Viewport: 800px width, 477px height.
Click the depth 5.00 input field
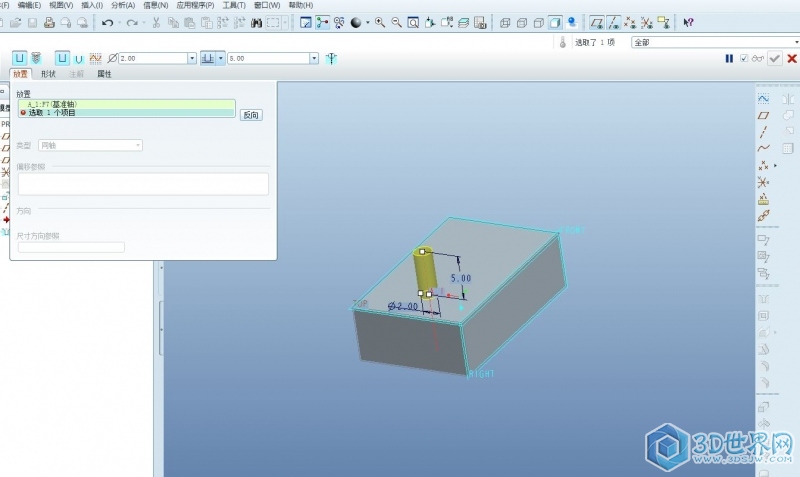pos(268,58)
